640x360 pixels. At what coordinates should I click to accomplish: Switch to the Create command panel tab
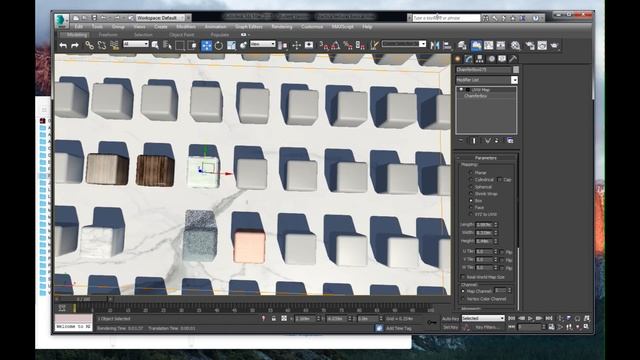(458, 59)
